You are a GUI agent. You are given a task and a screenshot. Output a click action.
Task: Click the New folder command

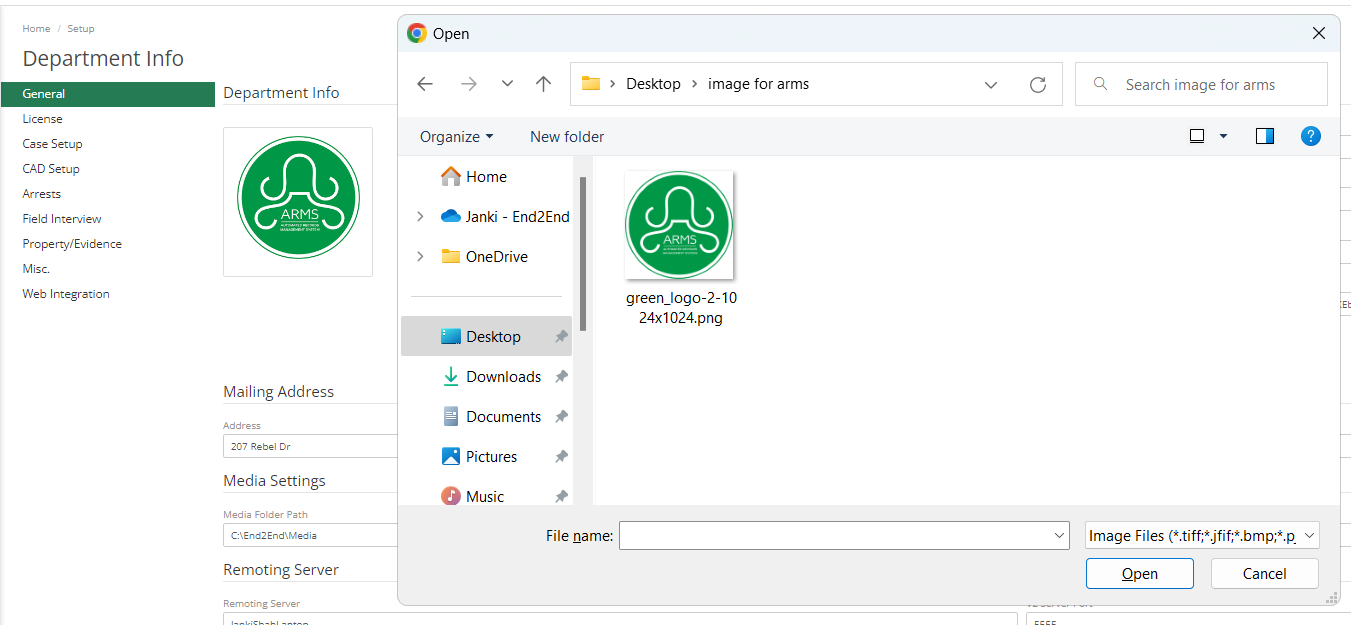point(566,136)
